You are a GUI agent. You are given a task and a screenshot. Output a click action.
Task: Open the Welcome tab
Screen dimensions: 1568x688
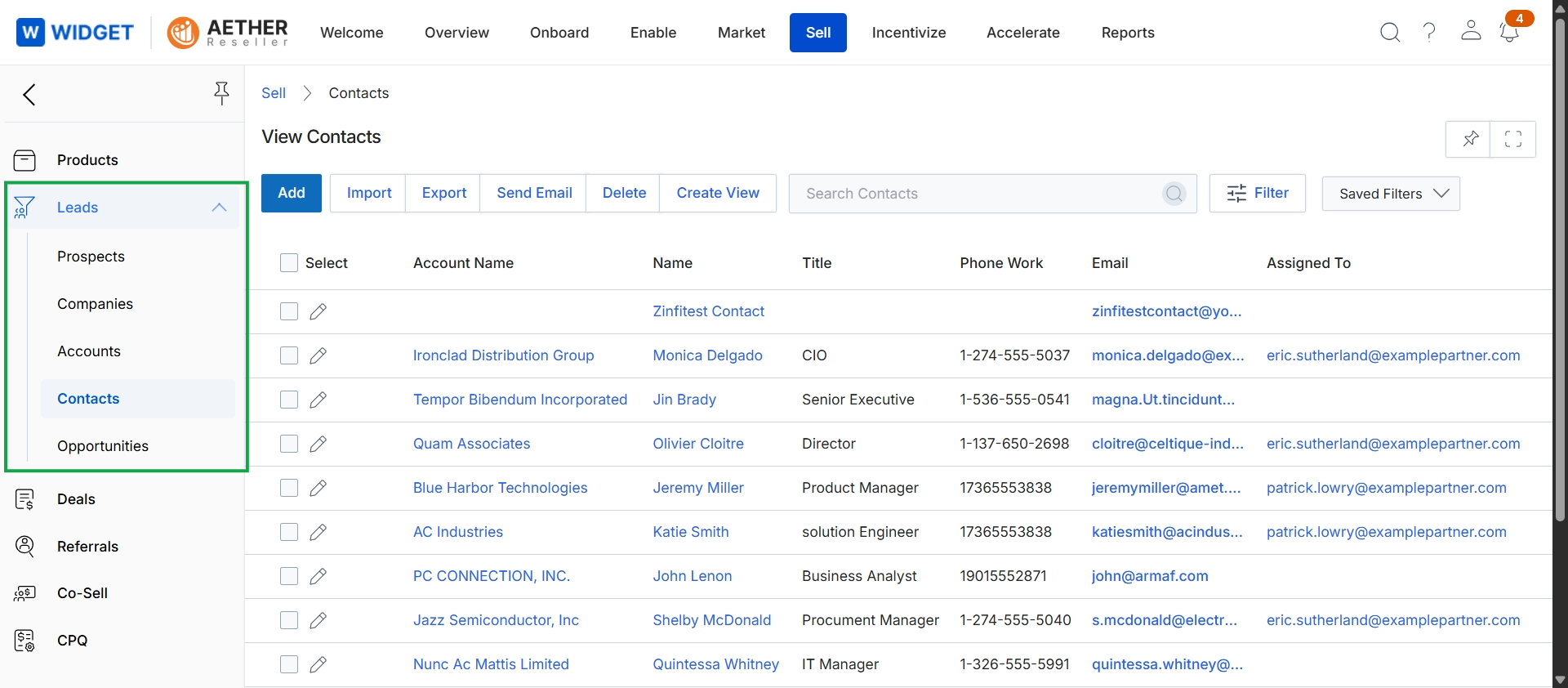[352, 33]
